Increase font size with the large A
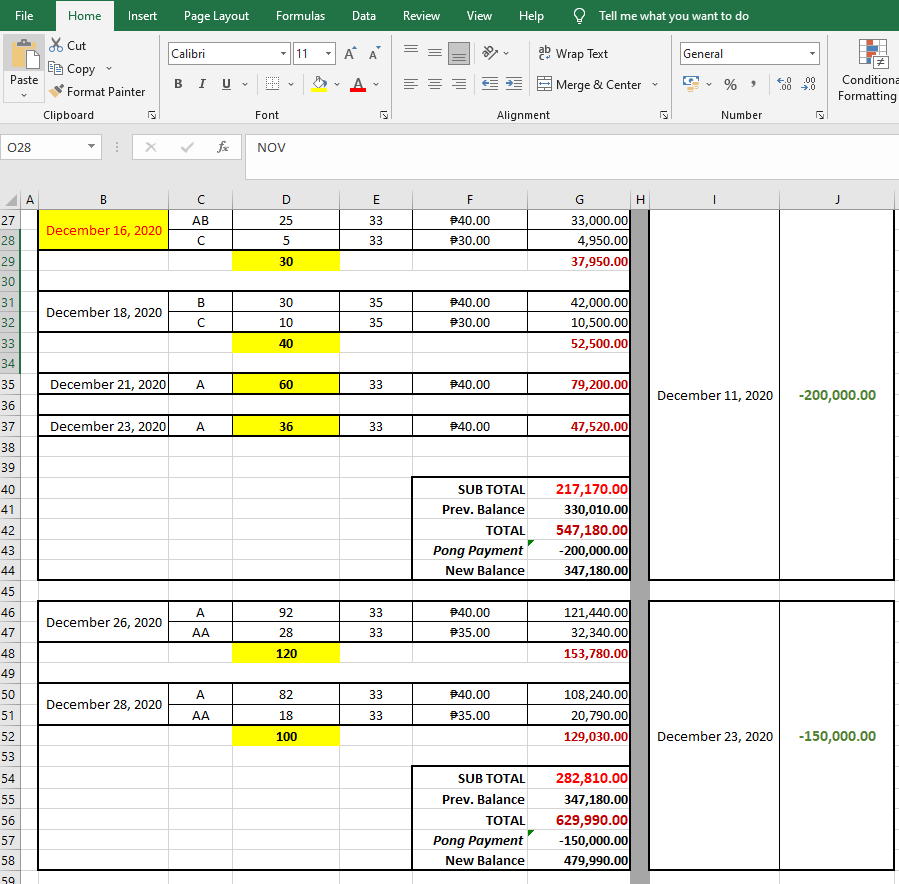 click(350, 53)
